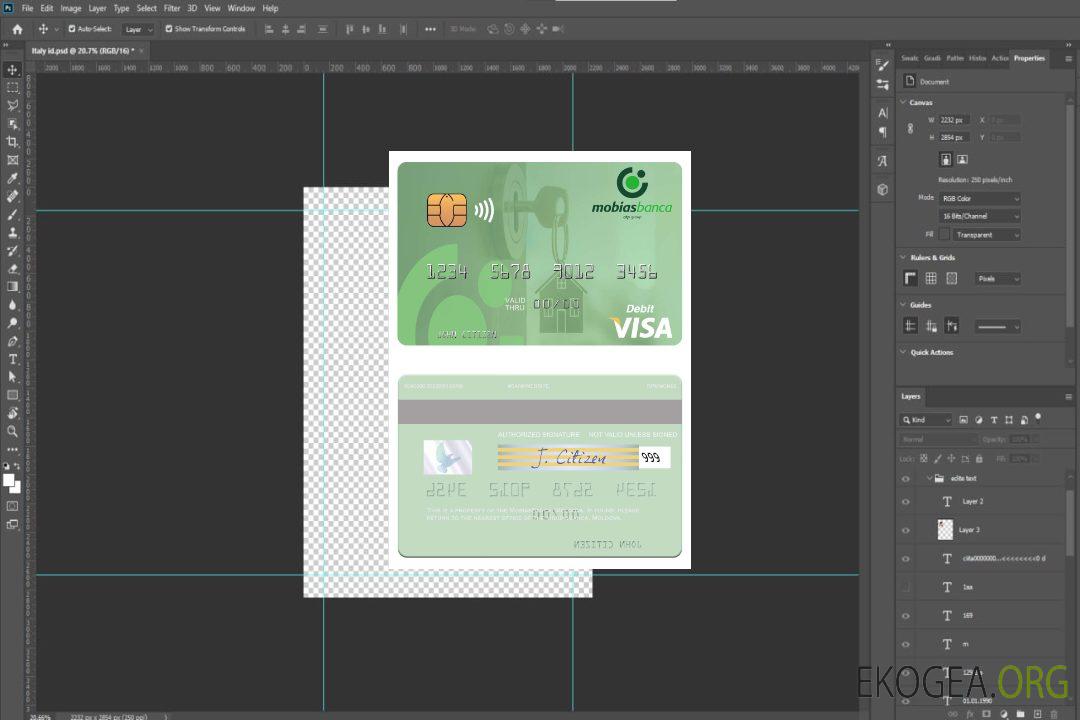Click the create new layer icon
Image resolution: width=1080 pixels, height=720 pixels.
[1037, 714]
